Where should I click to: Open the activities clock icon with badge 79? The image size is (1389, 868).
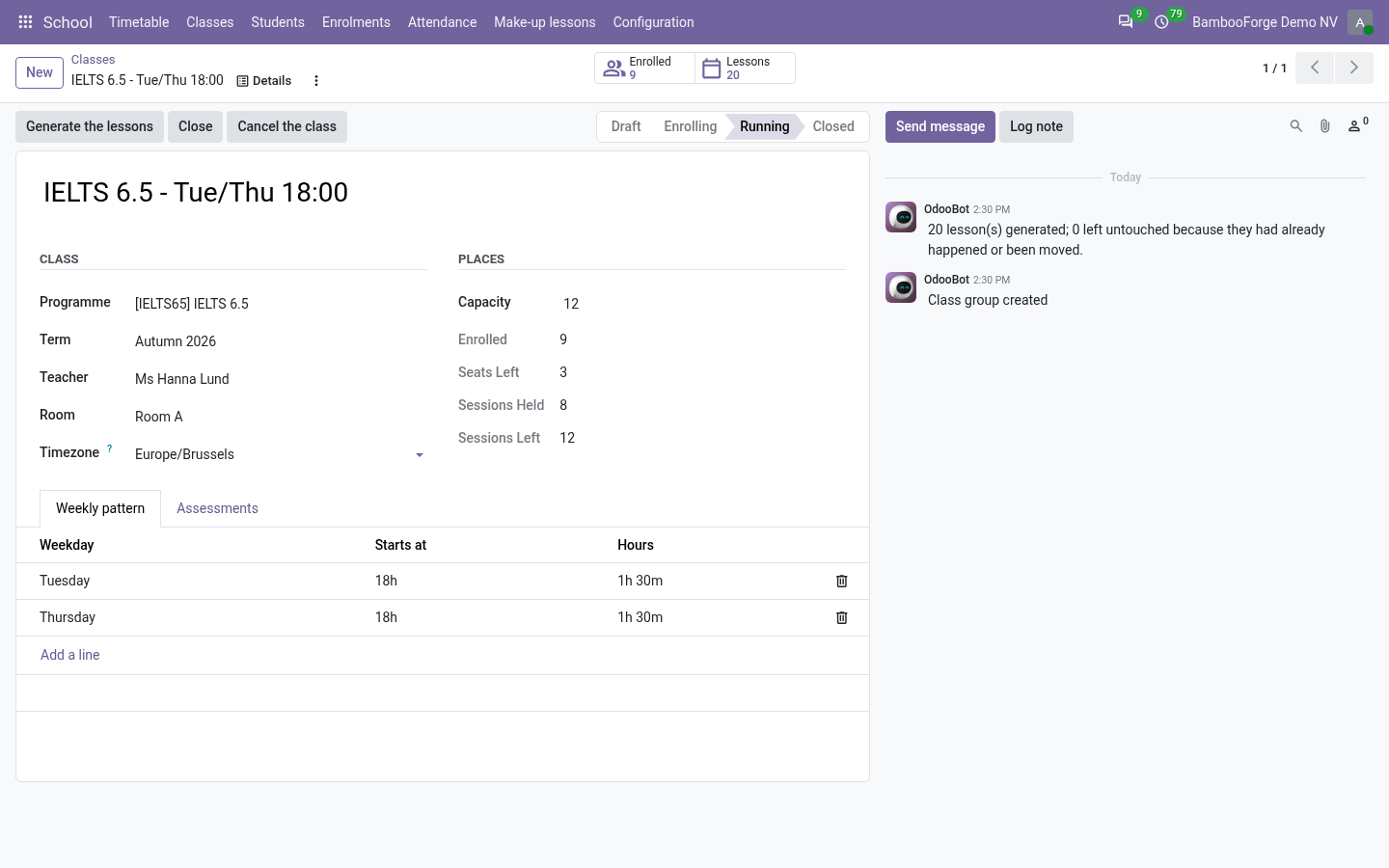1161,22
